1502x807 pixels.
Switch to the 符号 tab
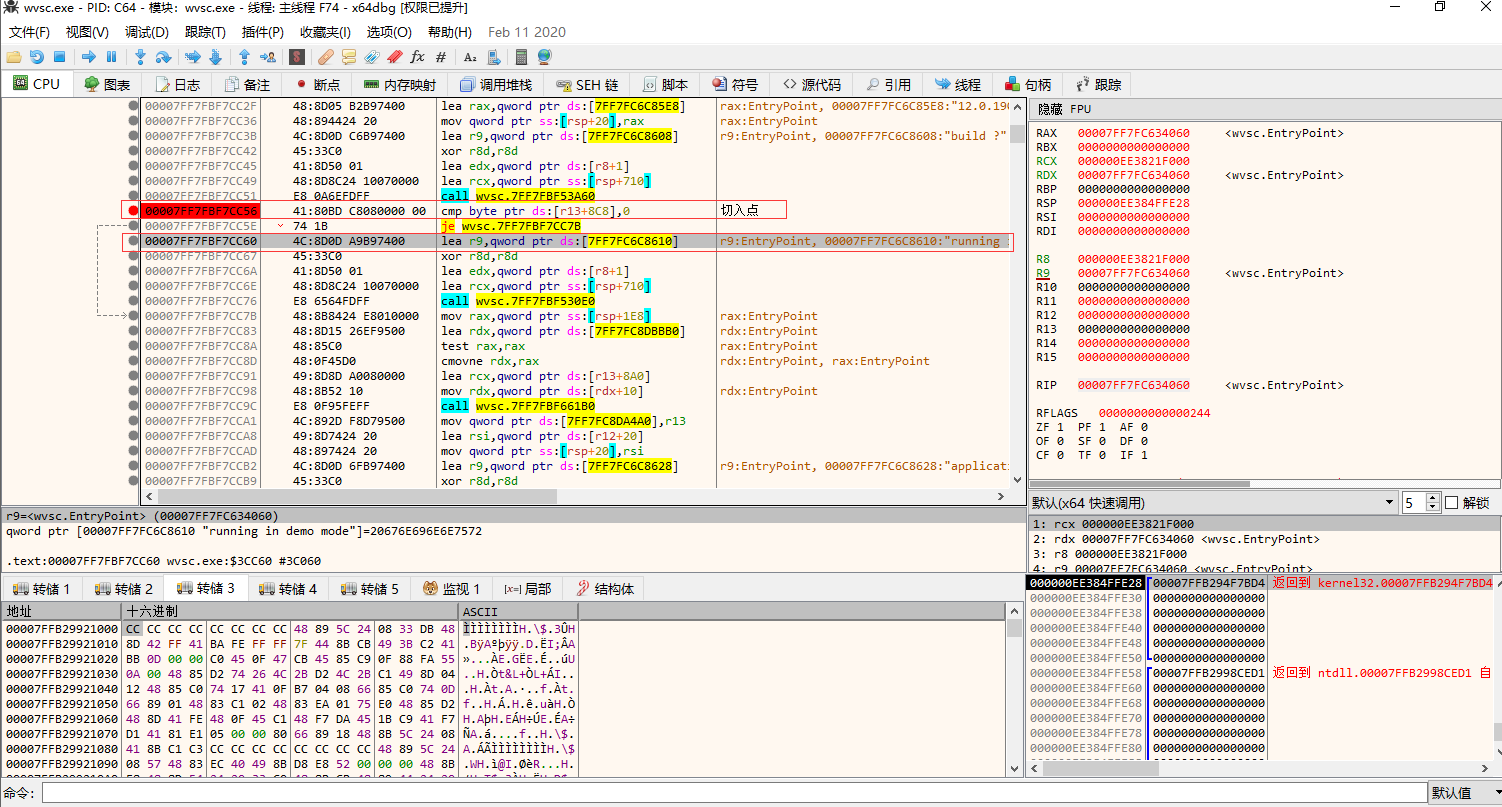click(735, 85)
